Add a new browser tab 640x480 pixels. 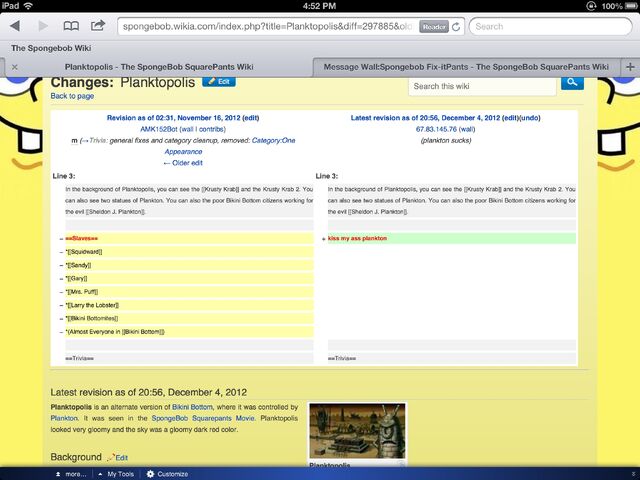pyautogui.click(x=630, y=67)
